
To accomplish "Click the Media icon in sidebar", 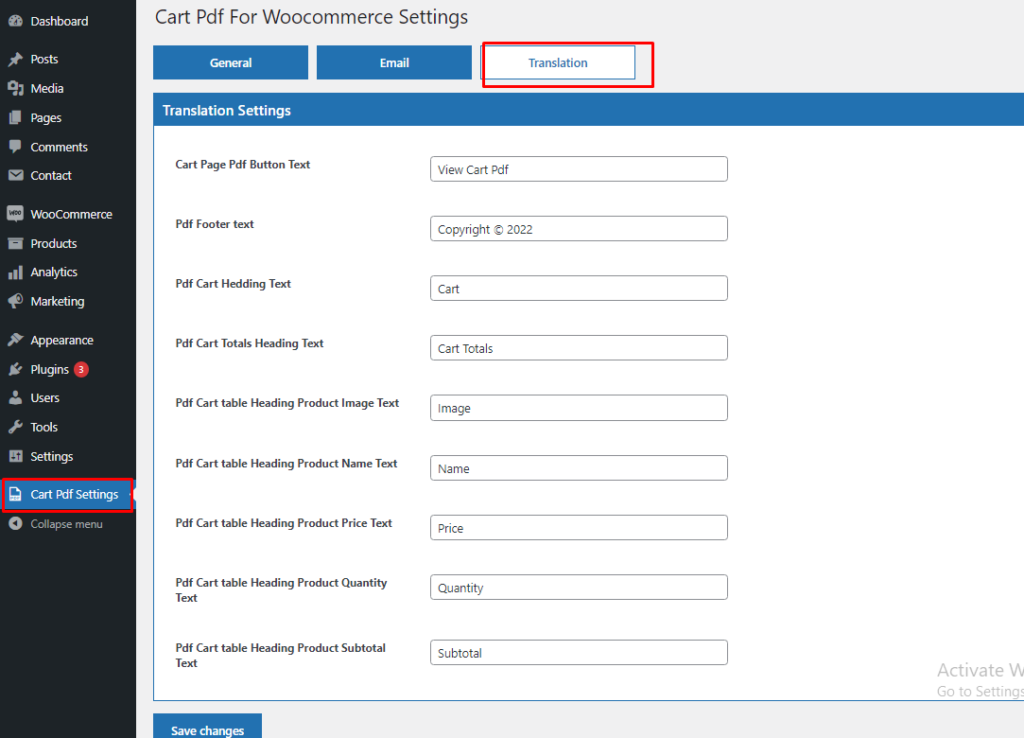I will (x=16, y=88).
